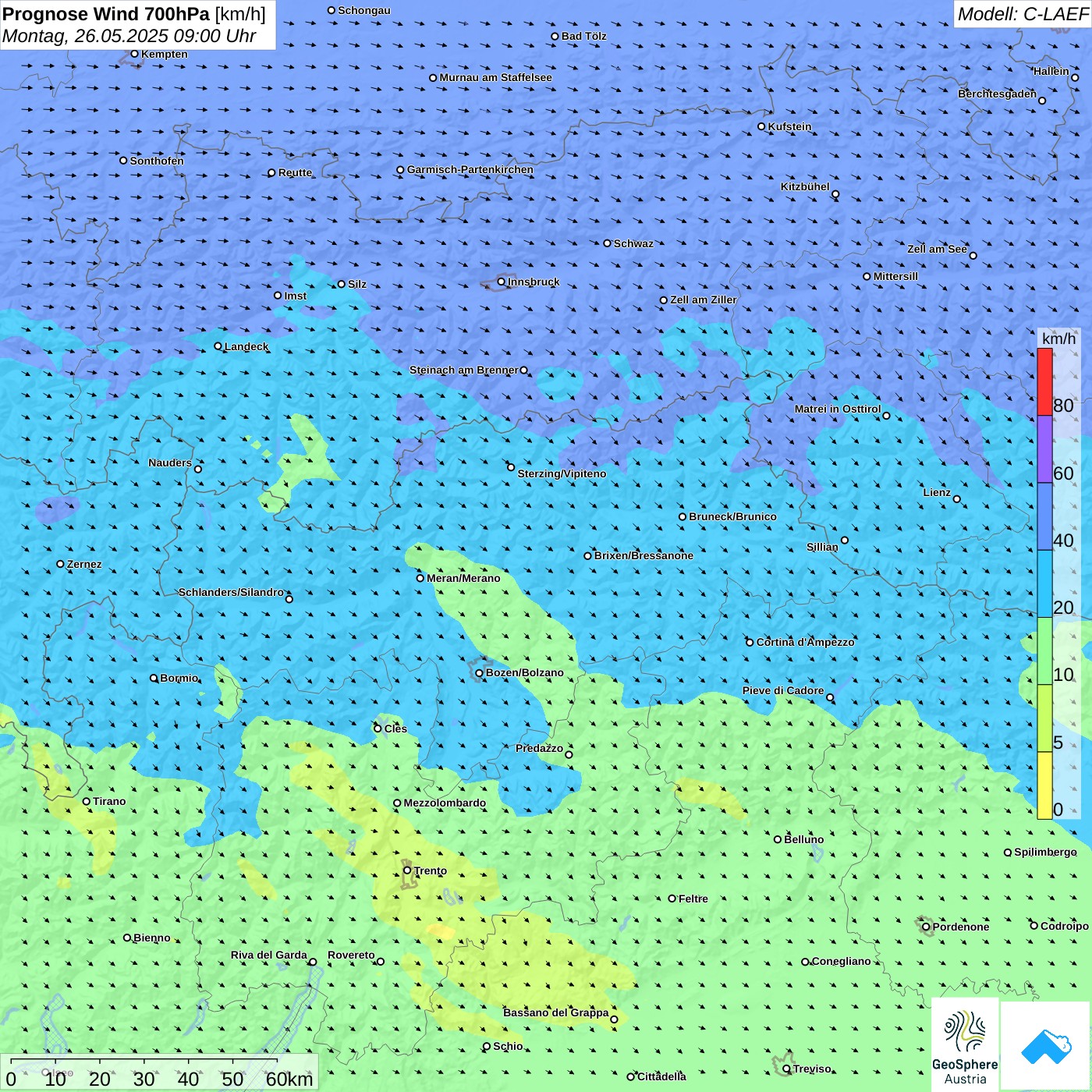Click the Kufstein location dot

coord(762,126)
